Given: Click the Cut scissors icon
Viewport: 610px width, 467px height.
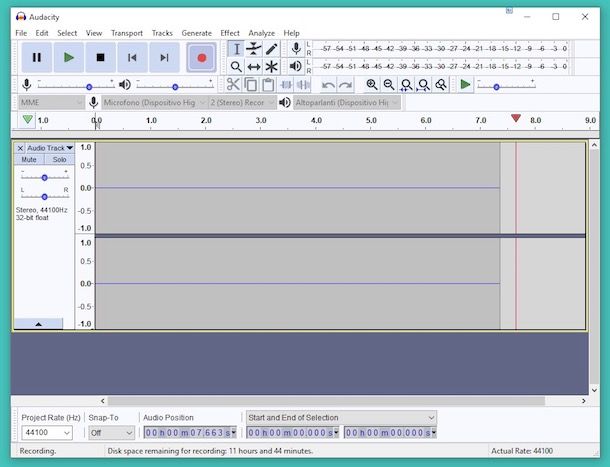Looking at the screenshot, I should (233, 84).
